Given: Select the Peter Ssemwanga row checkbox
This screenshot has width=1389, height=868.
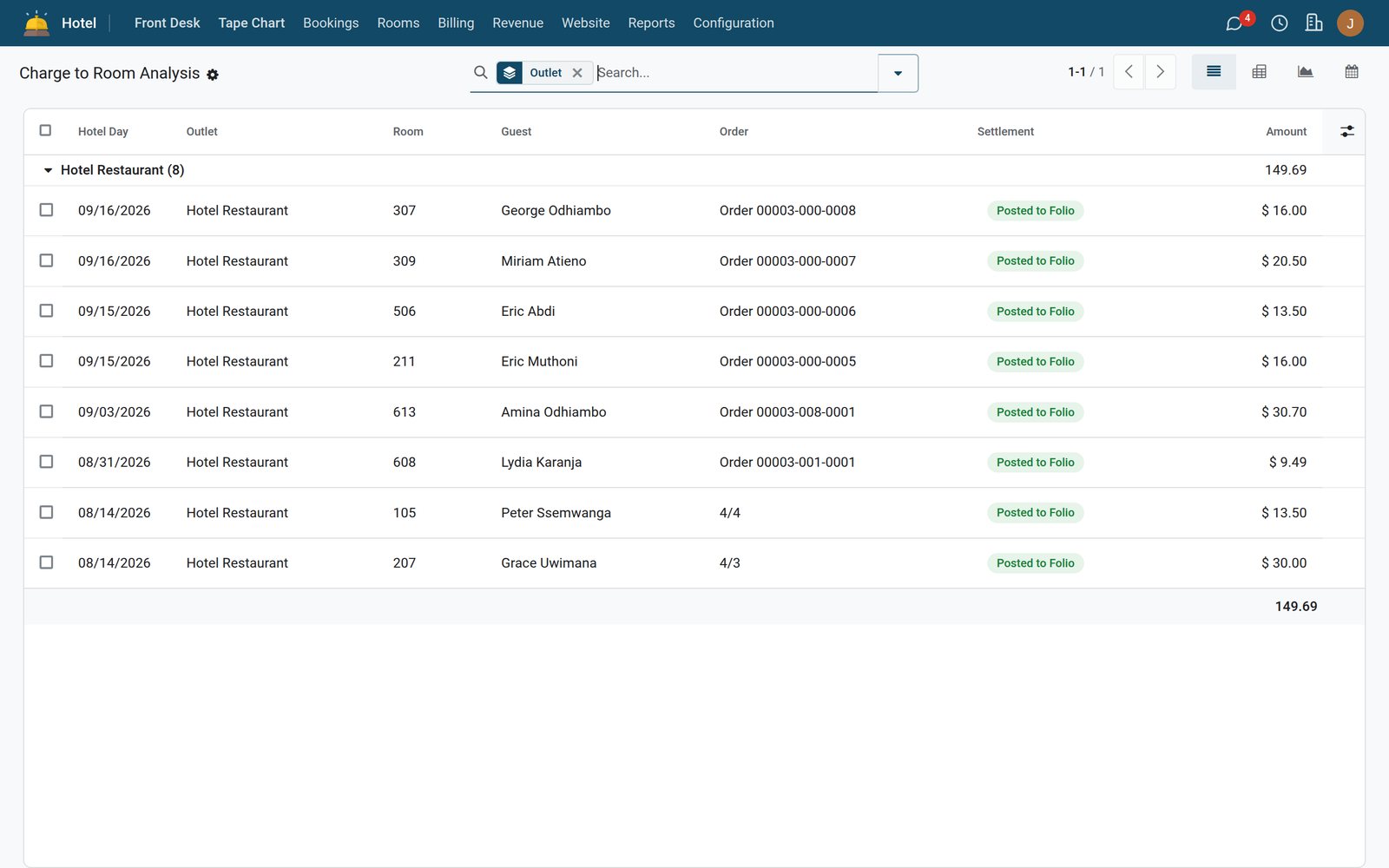Looking at the screenshot, I should coord(46,512).
